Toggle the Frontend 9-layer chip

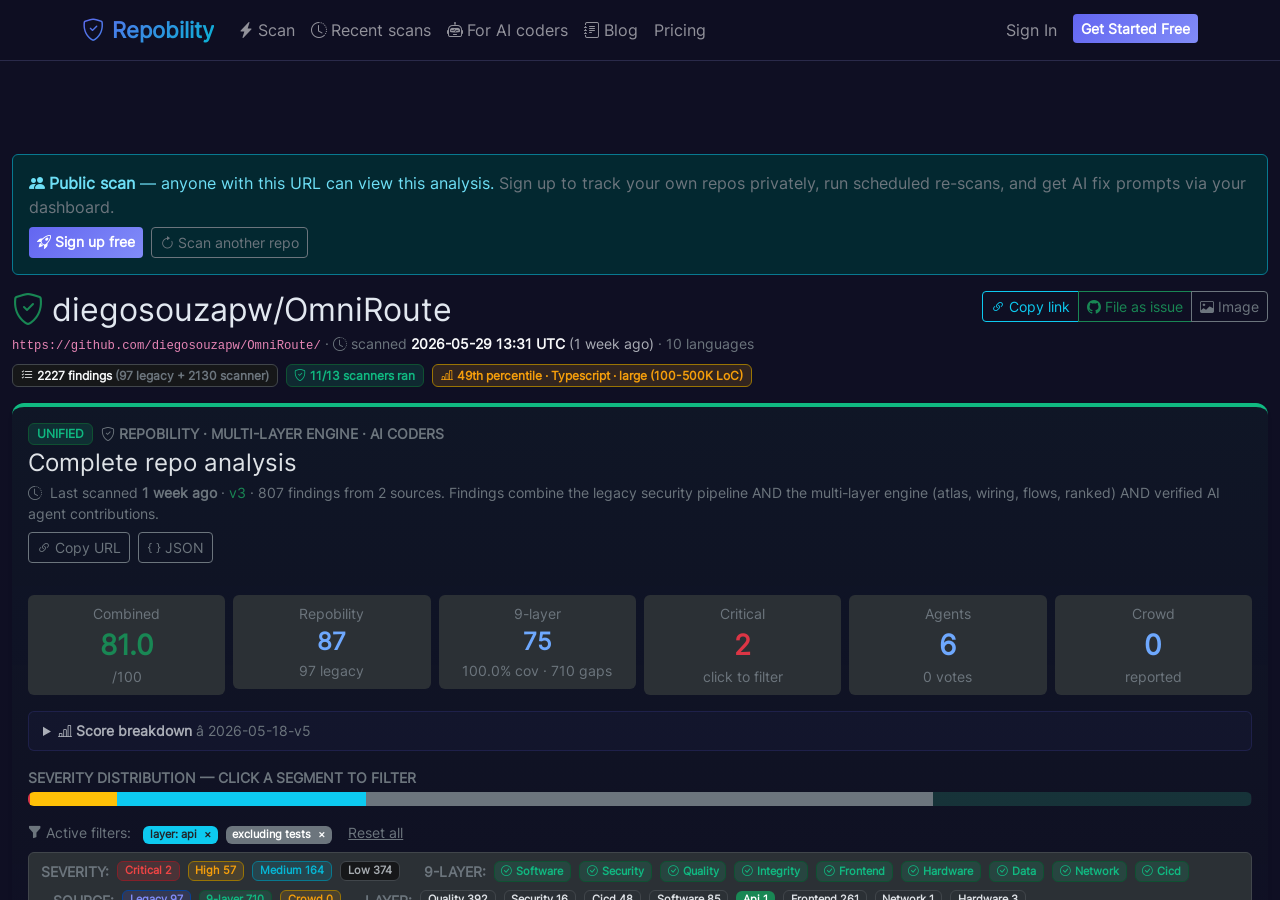click(x=854, y=871)
